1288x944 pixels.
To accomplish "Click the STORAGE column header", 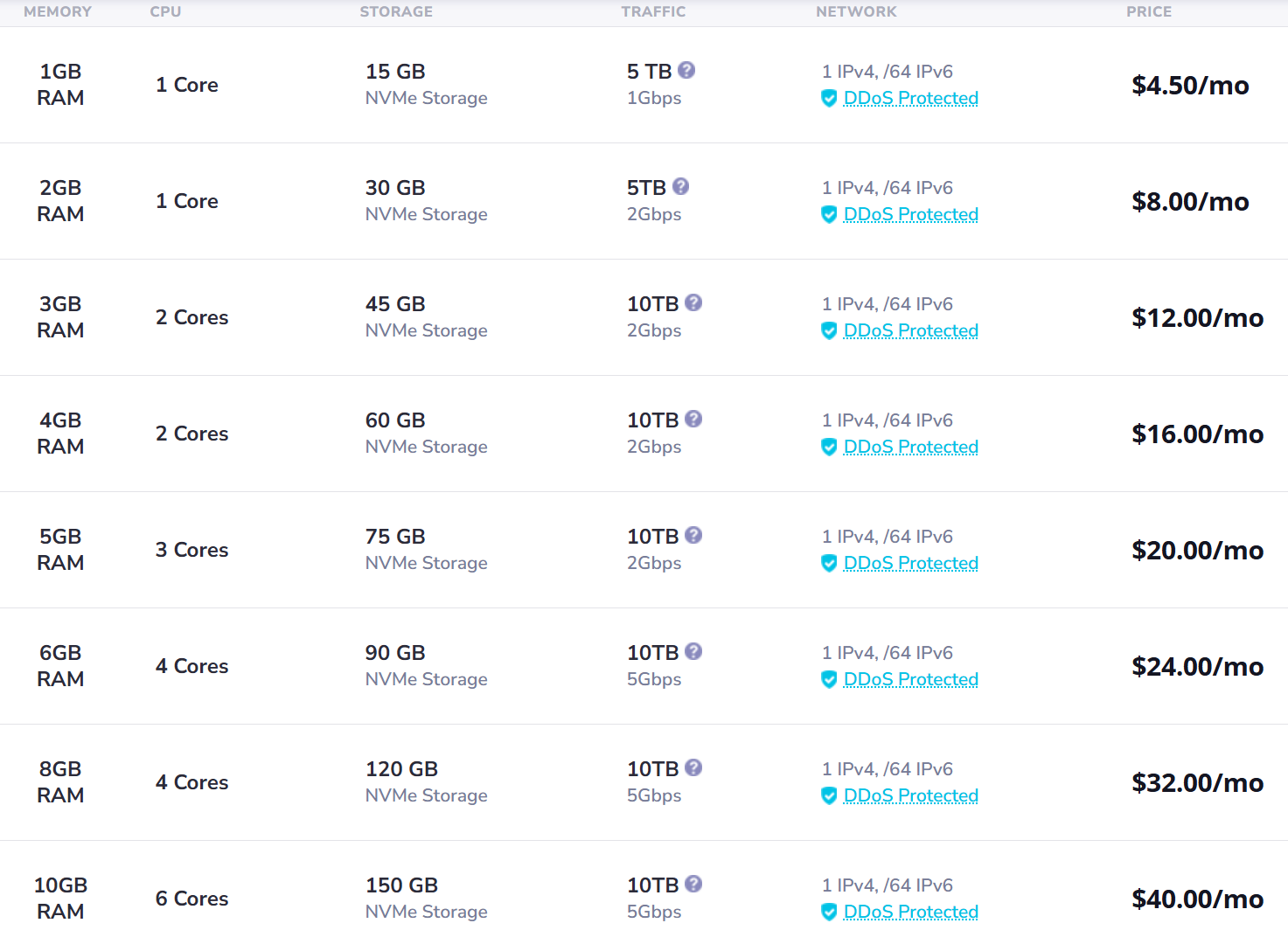I will tap(396, 11).
